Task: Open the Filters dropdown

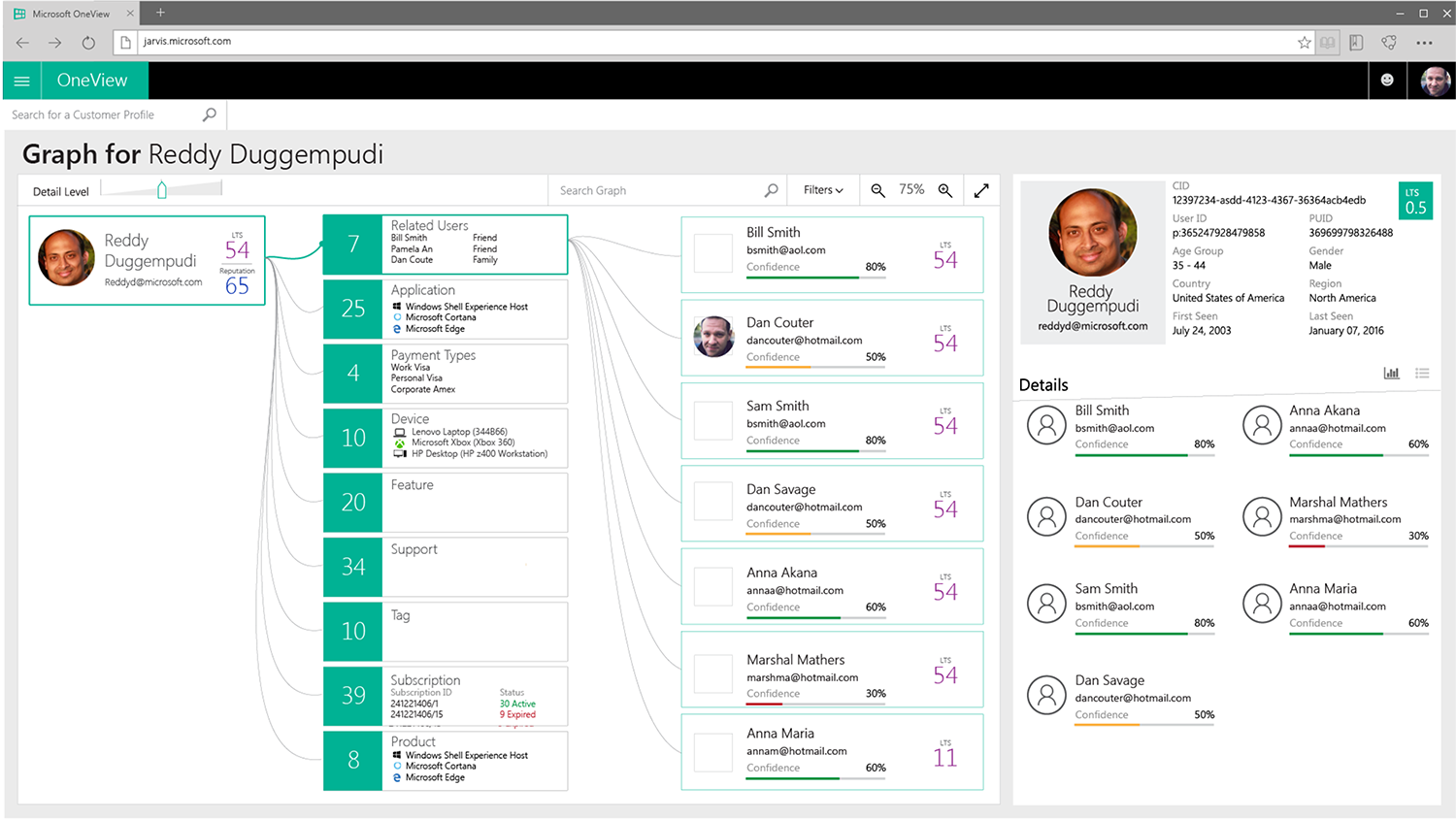Action: pyautogui.click(x=823, y=190)
